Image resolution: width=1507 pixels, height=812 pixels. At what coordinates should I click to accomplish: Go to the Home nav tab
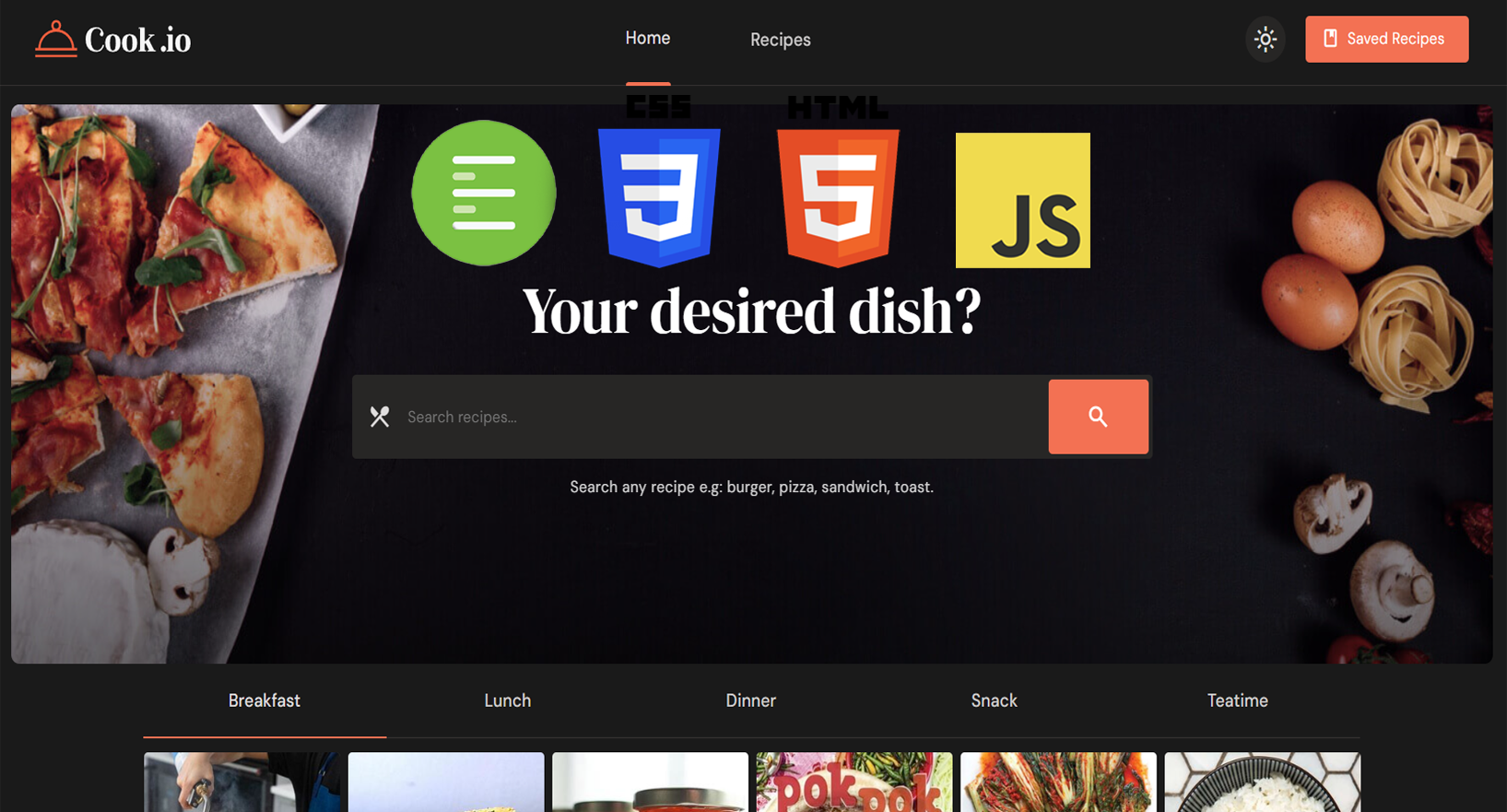(648, 39)
